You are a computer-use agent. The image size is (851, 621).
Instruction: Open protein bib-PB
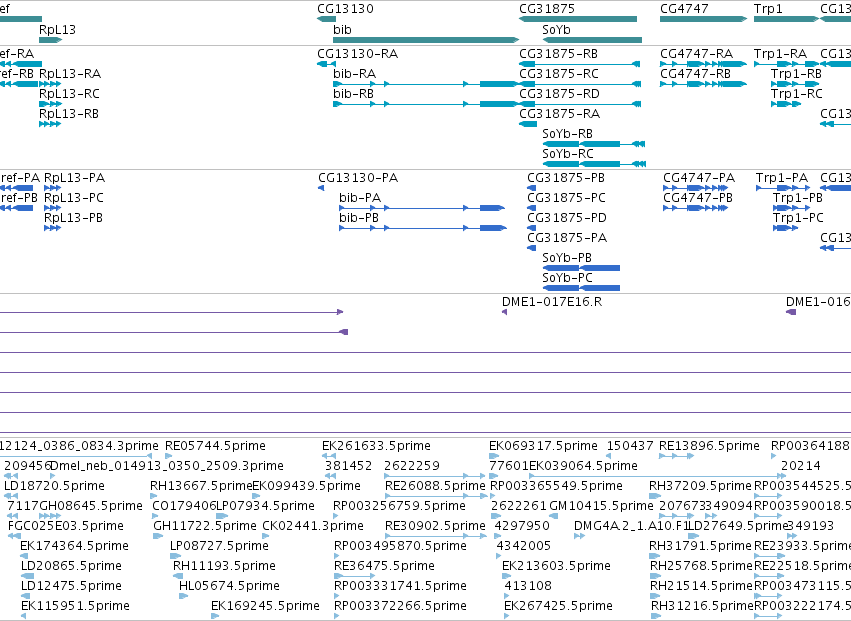click(359, 218)
